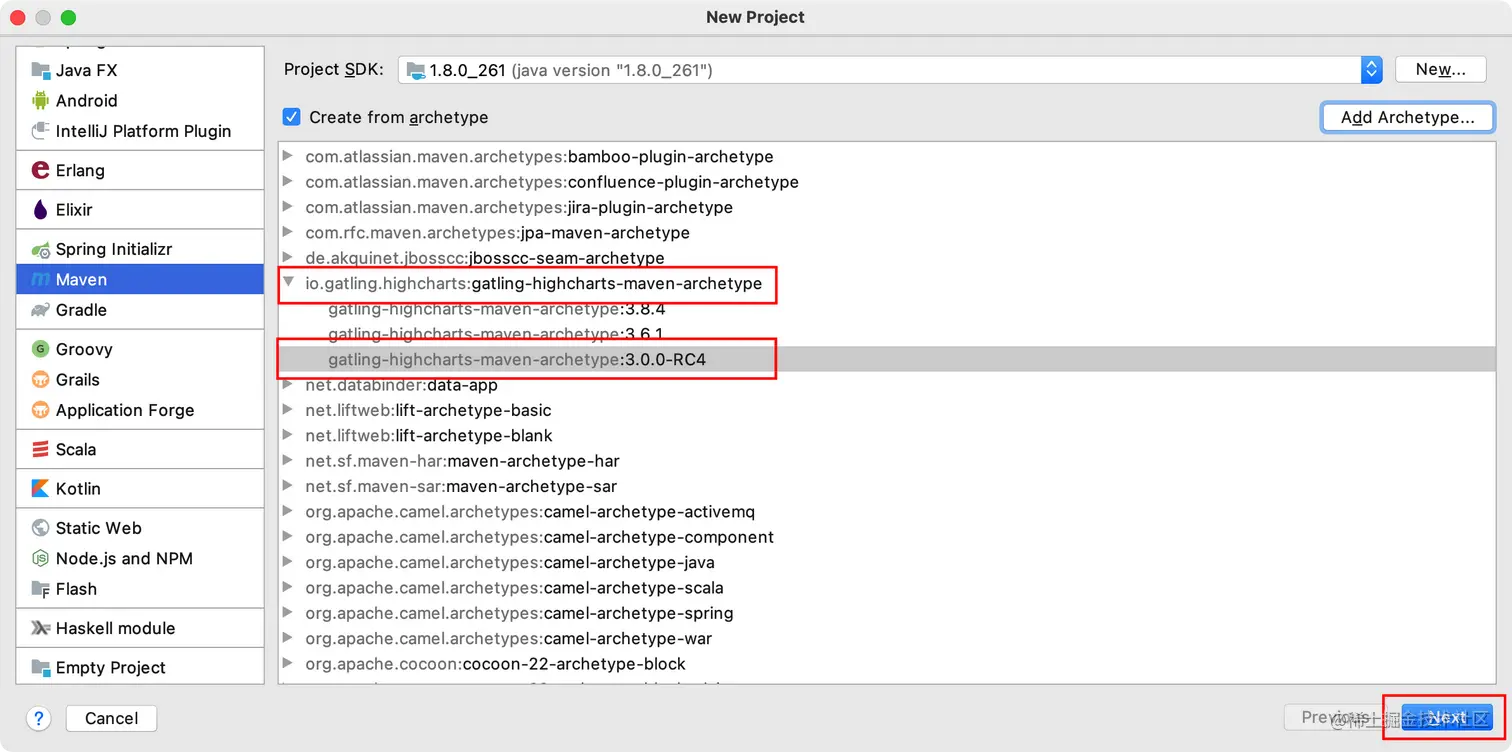Click the Java FX icon in sidebar
Image resolution: width=1512 pixels, height=752 pixels.
(x=40, y=70)
